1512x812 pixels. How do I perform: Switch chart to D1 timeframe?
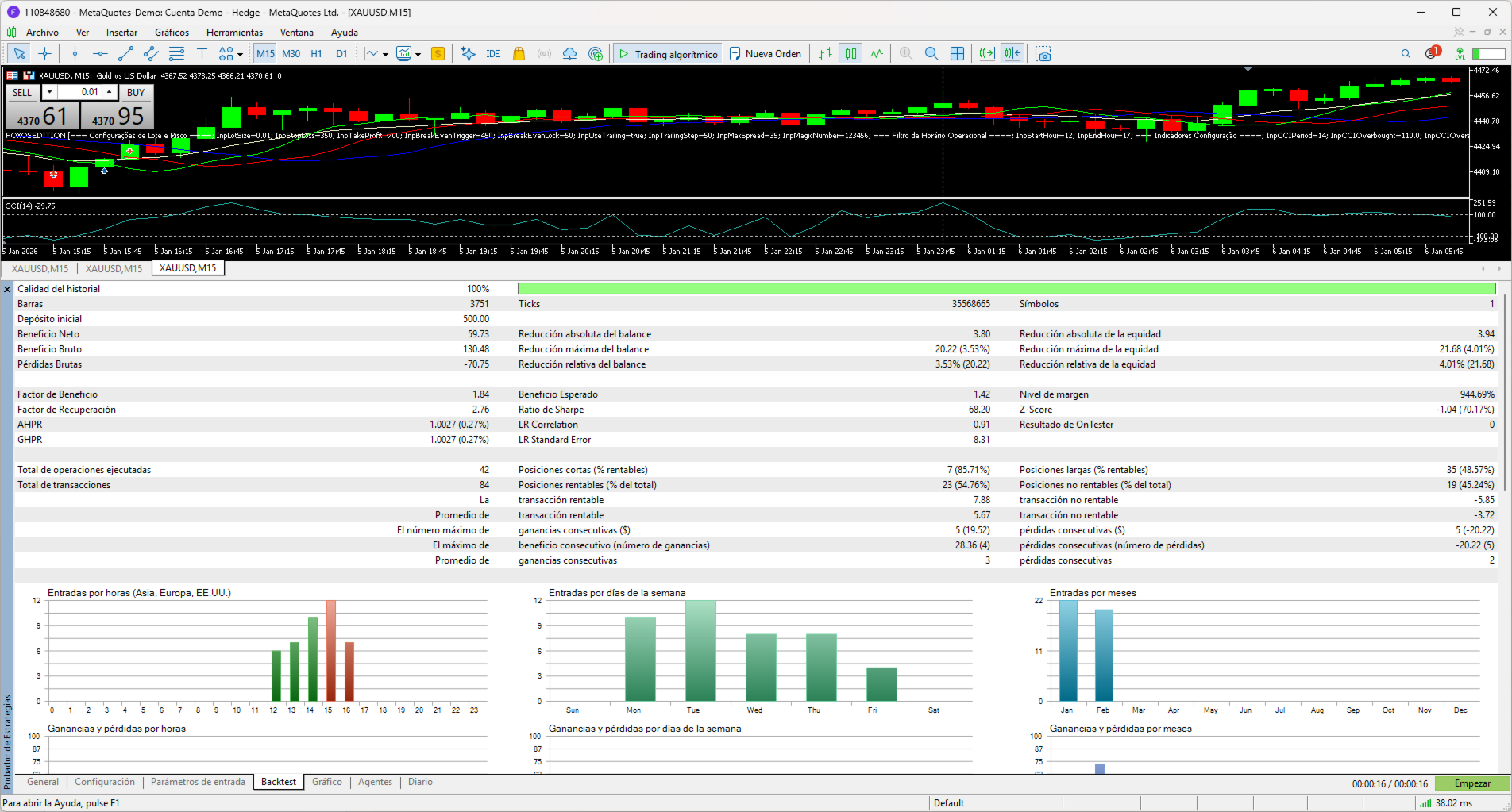coord(341,54)
